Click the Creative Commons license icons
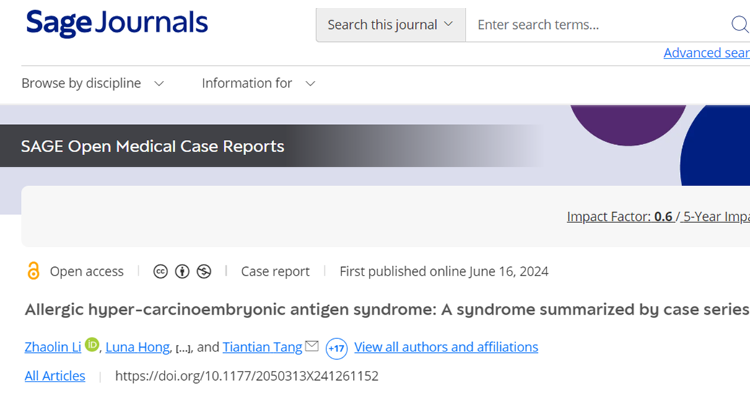This screenshot has width=750, height=400. pos(182,271)
